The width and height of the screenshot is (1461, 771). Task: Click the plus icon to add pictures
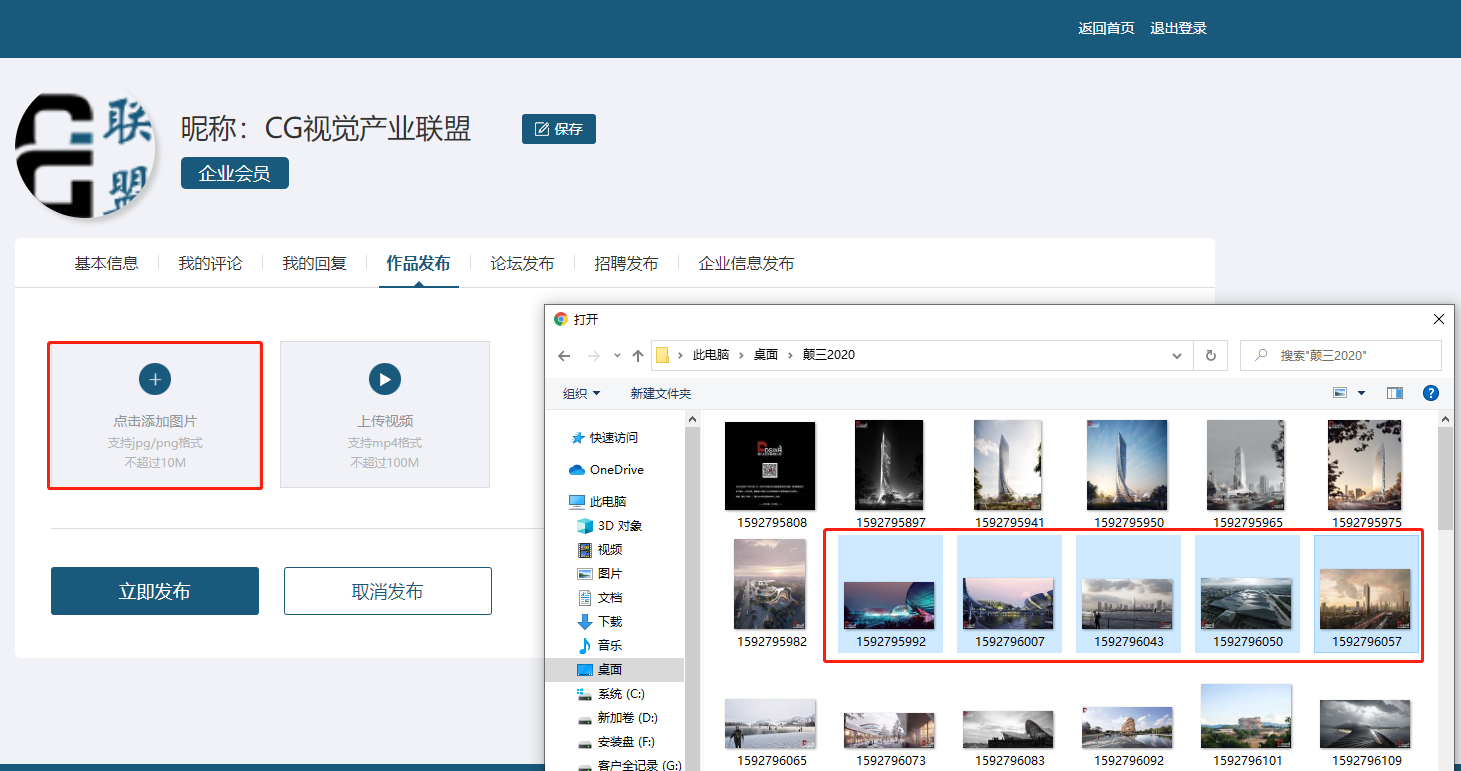[x=155, y=379]
